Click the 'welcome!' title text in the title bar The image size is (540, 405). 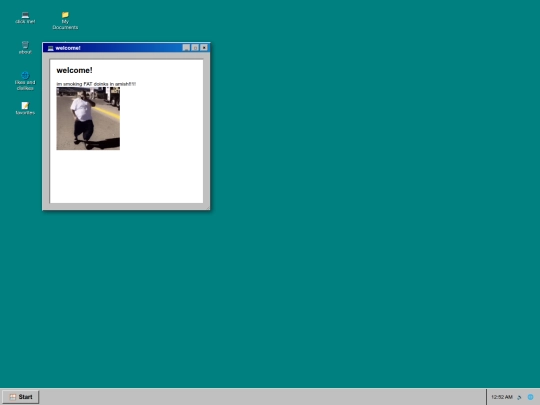point(68,48)
